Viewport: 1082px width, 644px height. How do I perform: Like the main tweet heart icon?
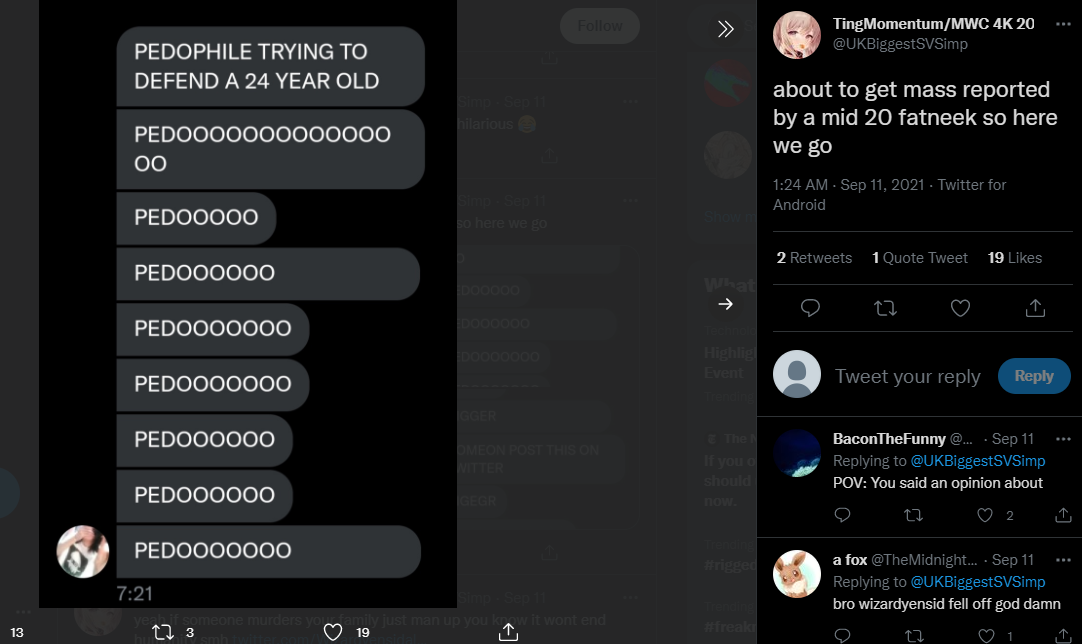961,308
